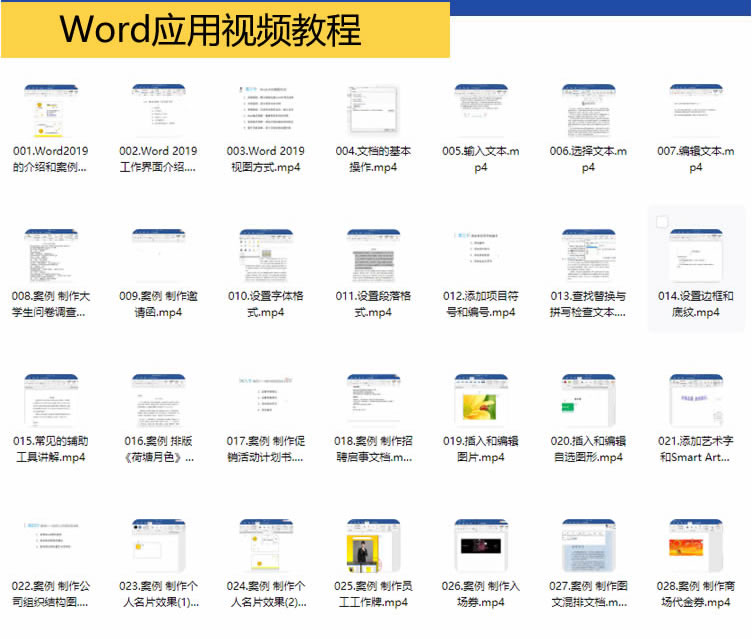The image size is (752, 639).
Task: Click the file name 021.添加艺术字和Smart Art...
Action: [695, 449]
